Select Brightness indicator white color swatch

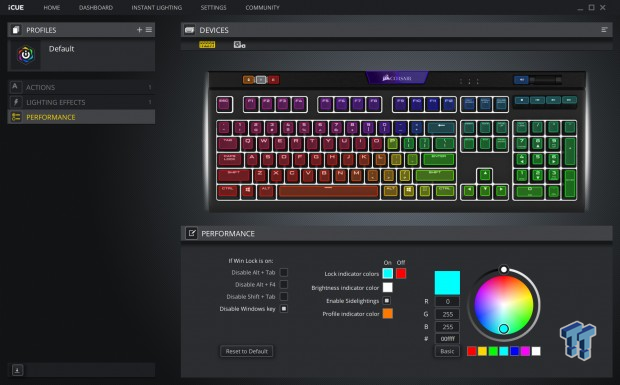(x=388, y=287)
